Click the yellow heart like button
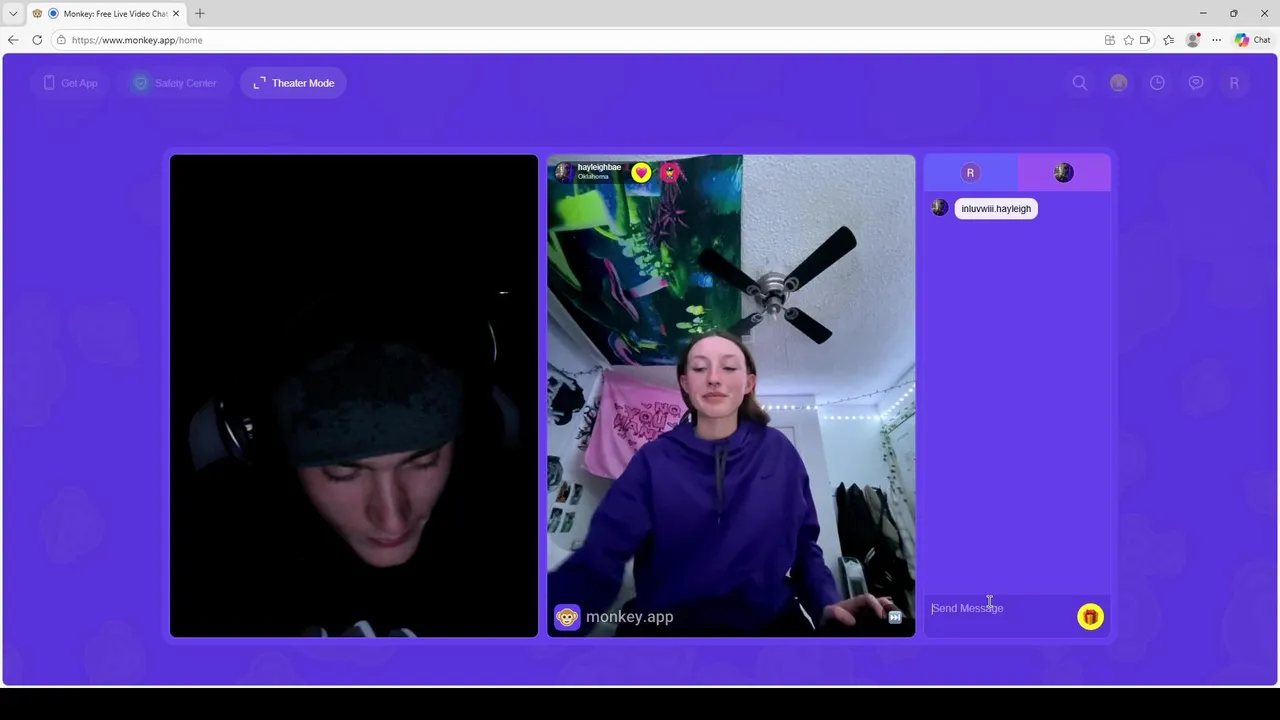This screenshot has height=720, width=1280. click(641, 173)
